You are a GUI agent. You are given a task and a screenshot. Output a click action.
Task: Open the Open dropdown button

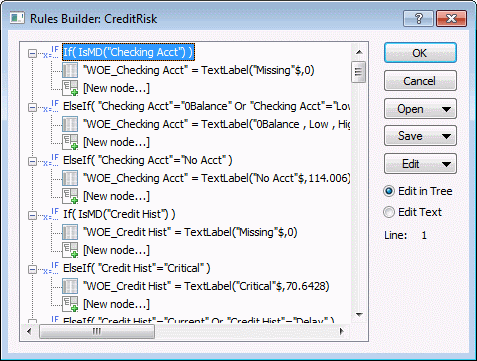point(420,109)
